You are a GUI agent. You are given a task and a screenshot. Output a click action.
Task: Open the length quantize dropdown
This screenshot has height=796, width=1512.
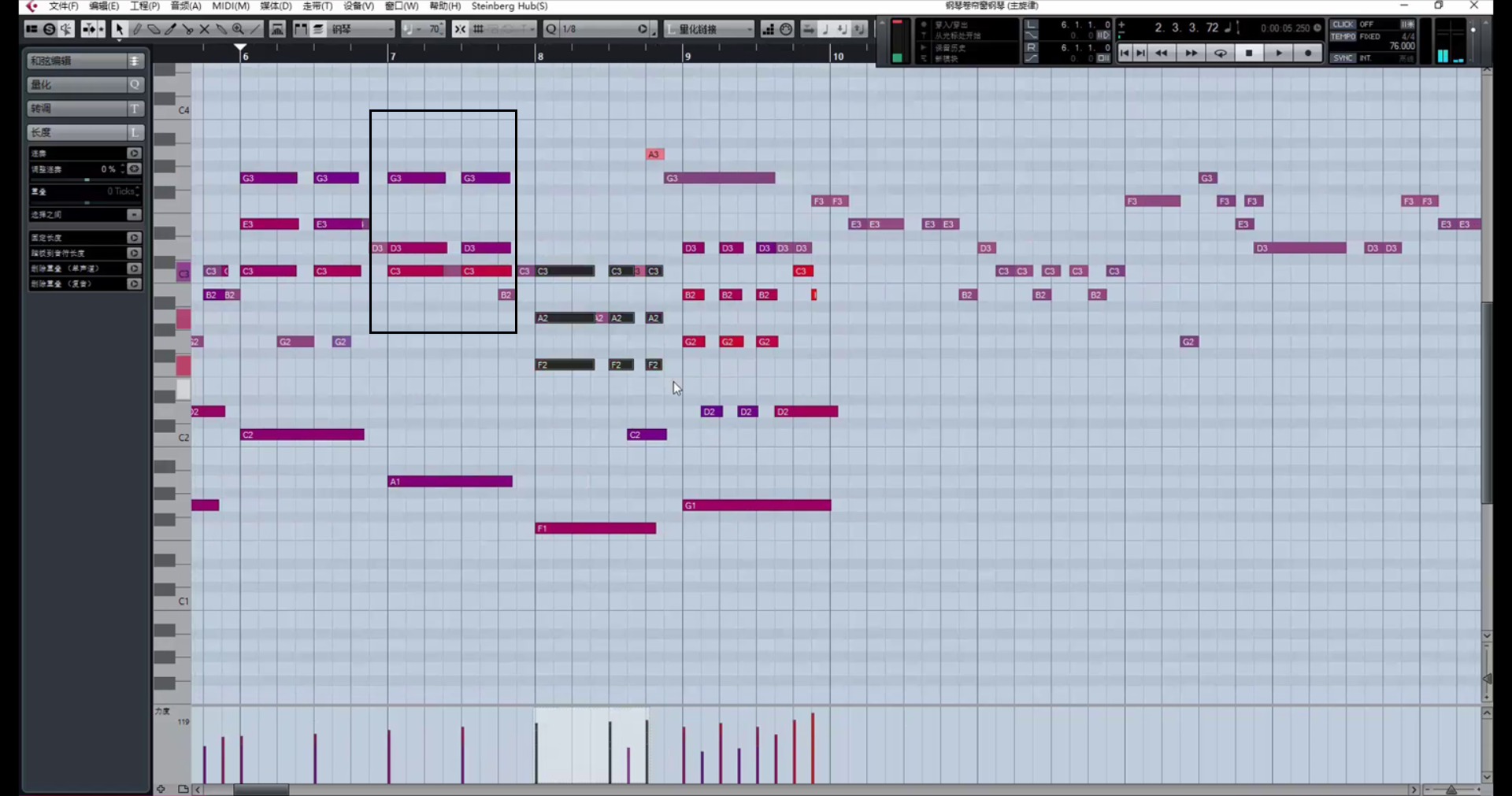(x=710, y=29)
